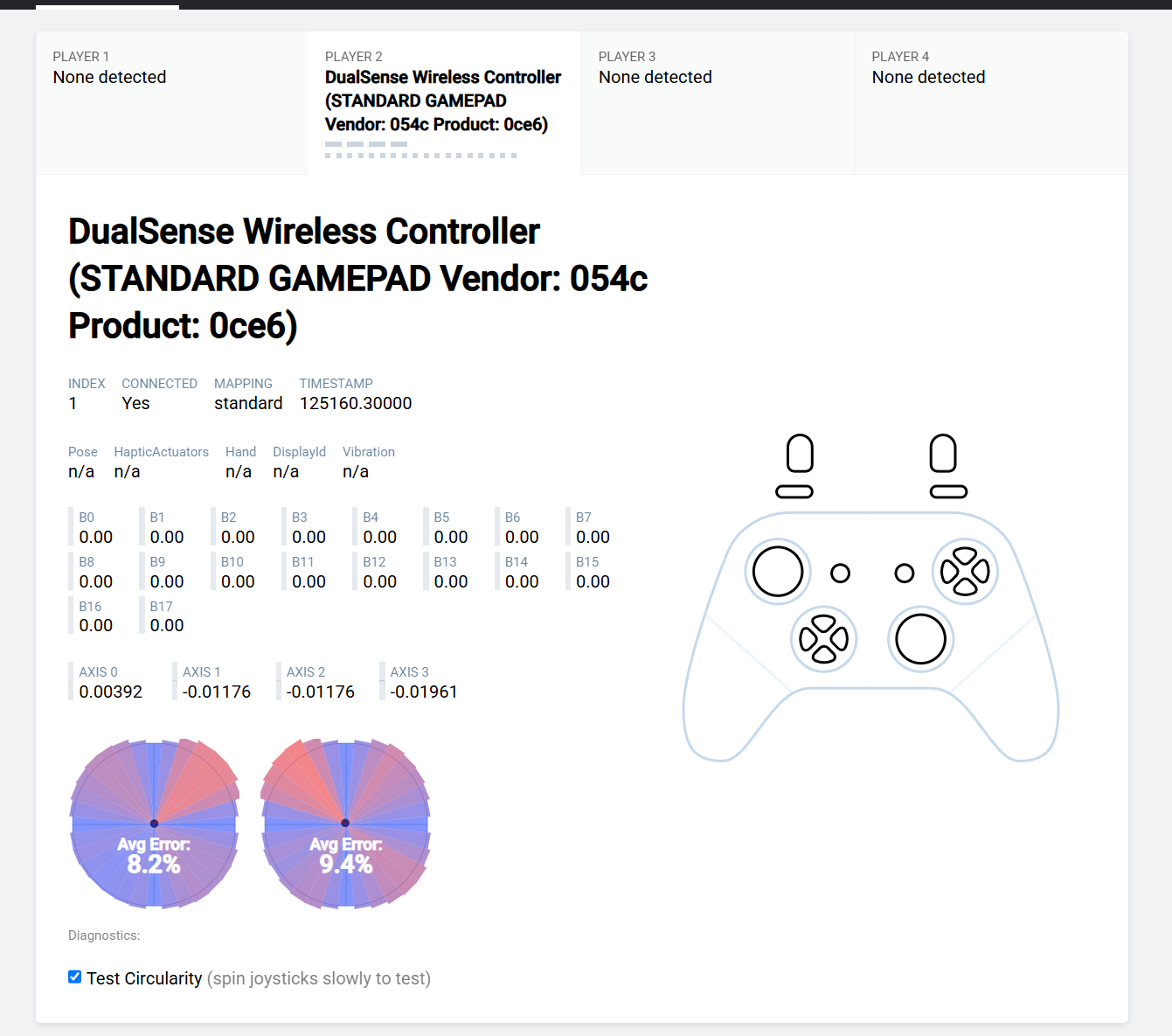Click the MAPPING value standard
The height and width of the screenshot is (1036, 1172).
point(248,403)
